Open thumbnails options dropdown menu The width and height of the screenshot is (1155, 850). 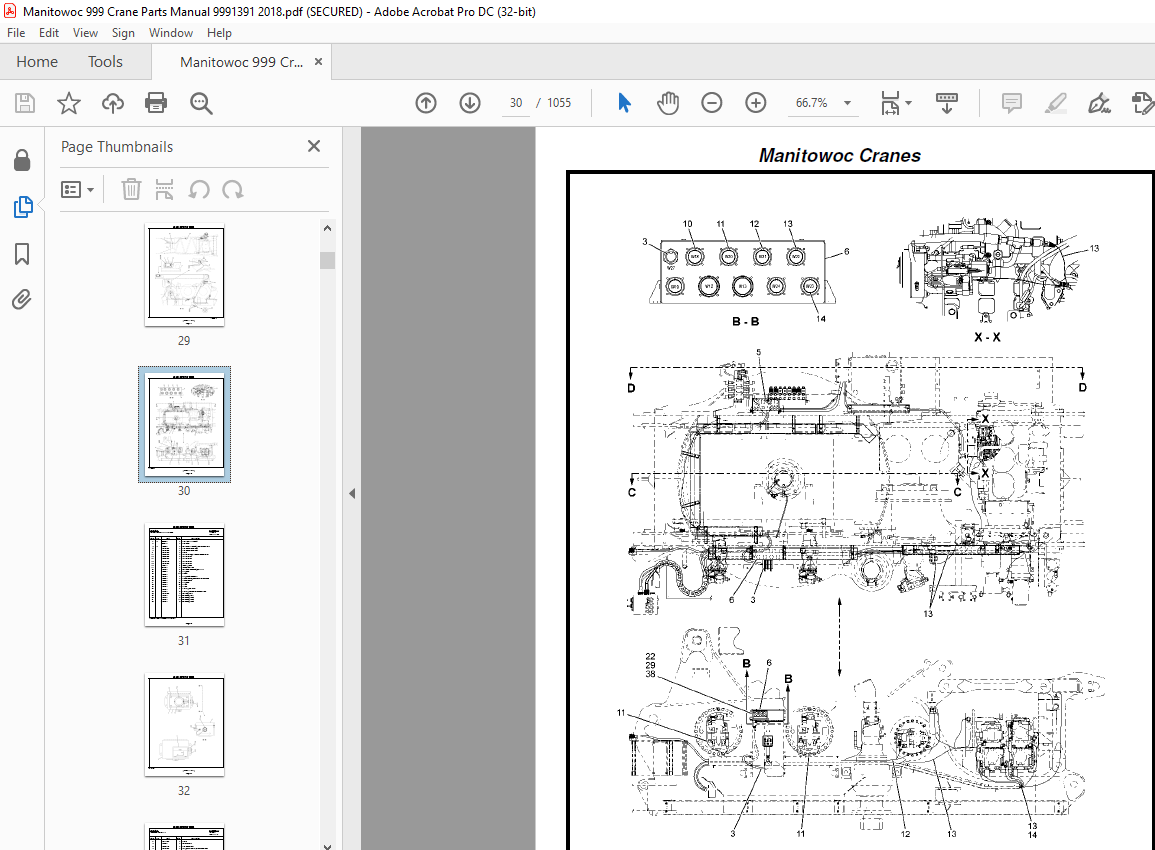pos(77,189)
